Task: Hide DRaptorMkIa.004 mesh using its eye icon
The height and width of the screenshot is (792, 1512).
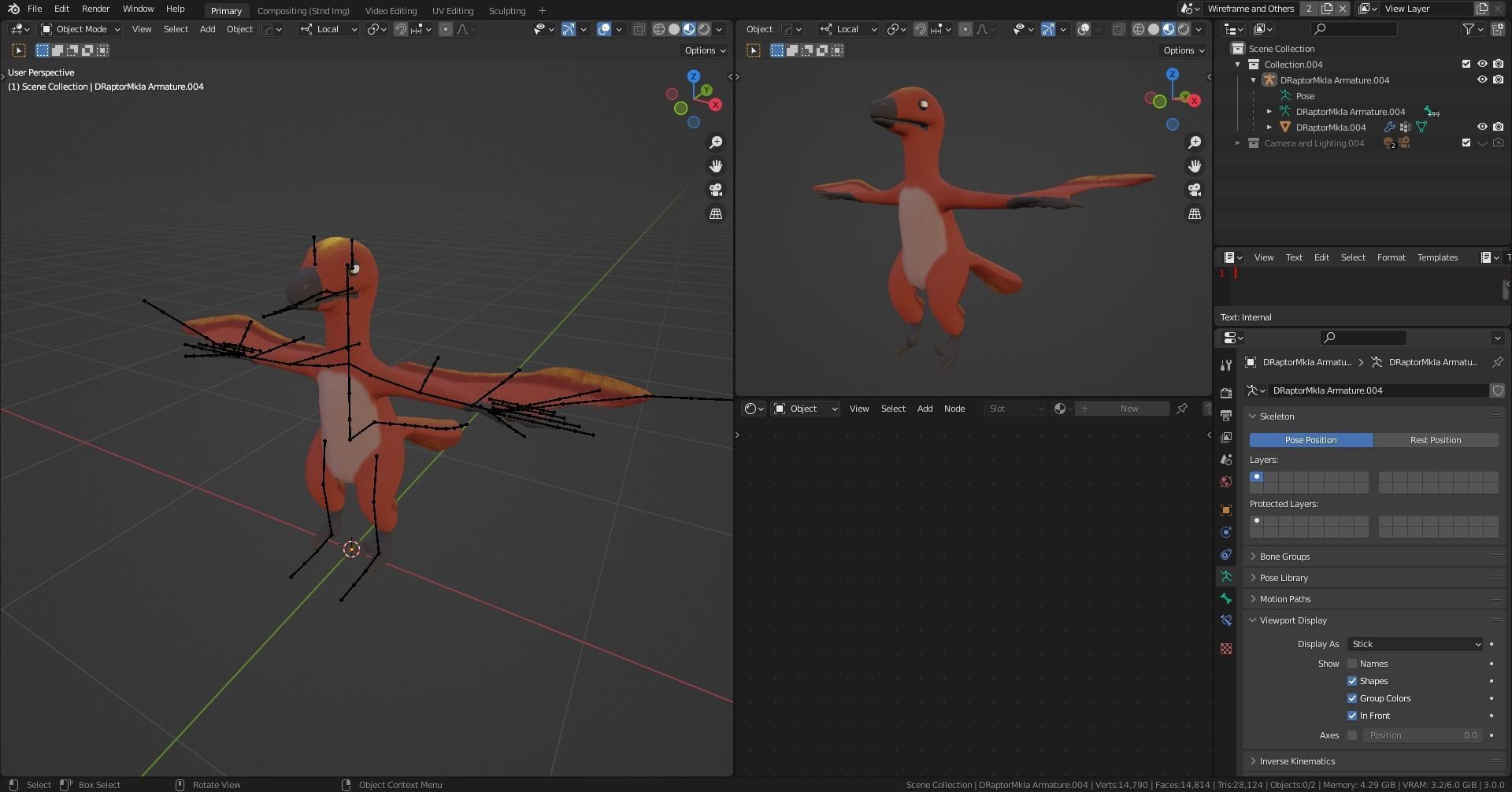Action: 1482,128
